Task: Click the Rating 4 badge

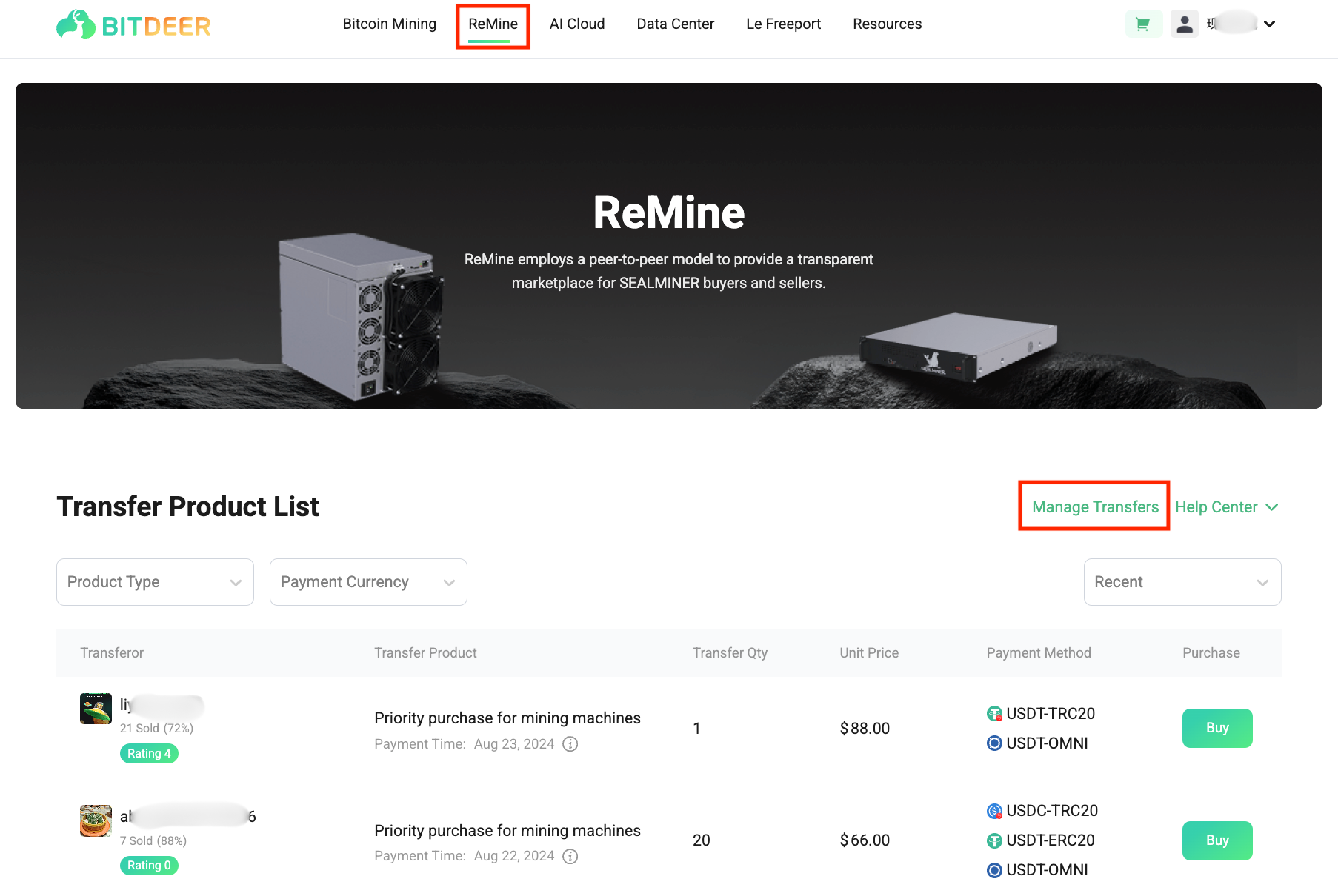Action: (x=149, y=753)
